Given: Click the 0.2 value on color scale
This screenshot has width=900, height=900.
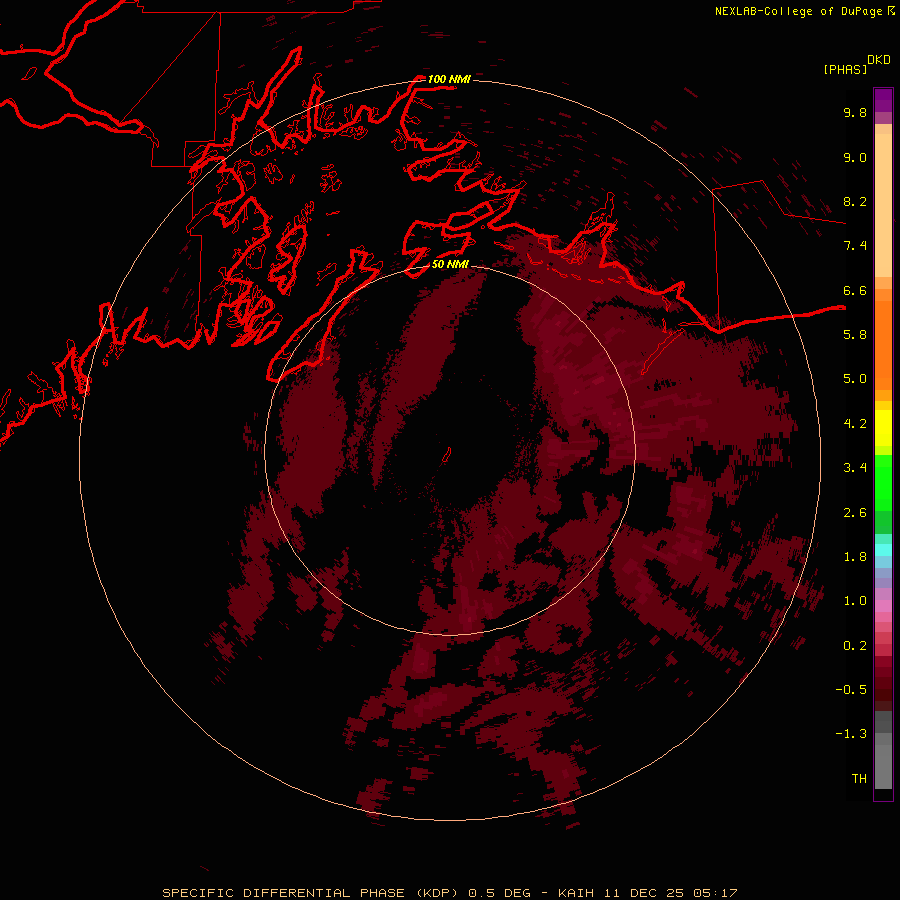Looking at the screenshot, I should click(x=855, y=646).
